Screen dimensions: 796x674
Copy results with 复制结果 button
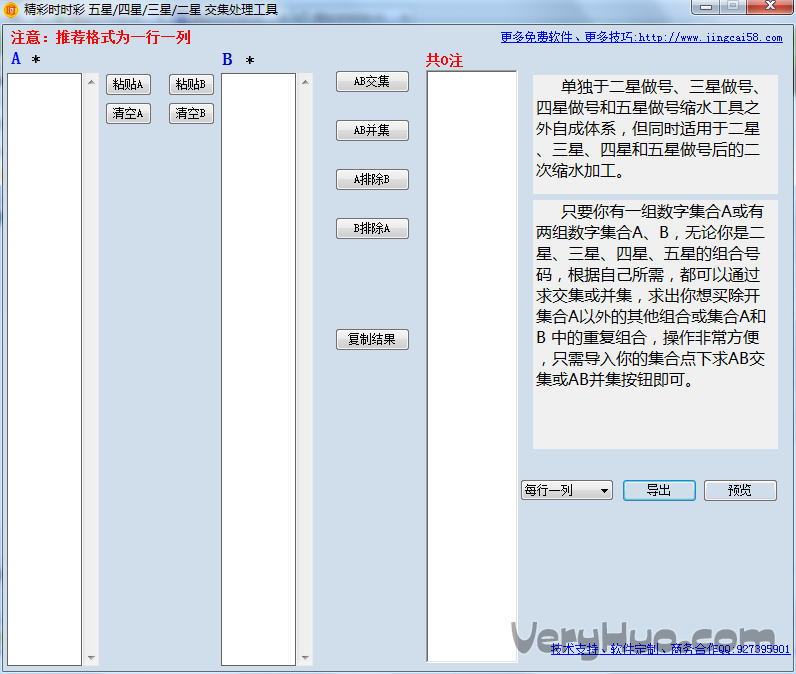click(x=372, y=339)
